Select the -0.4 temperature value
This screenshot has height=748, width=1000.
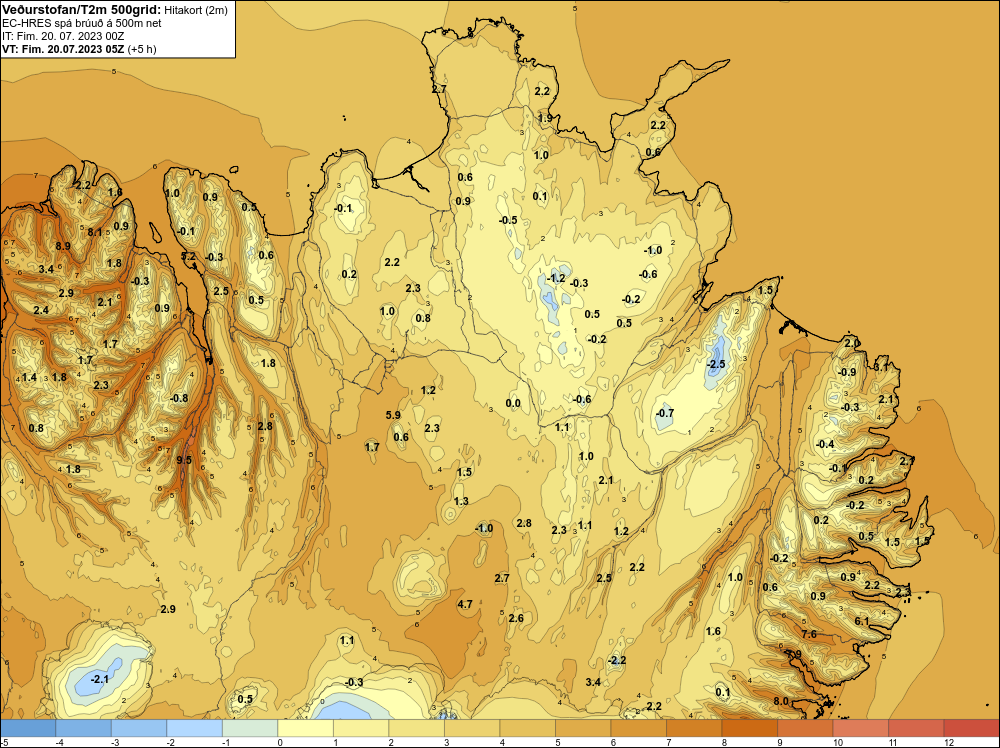pos(825,444)
